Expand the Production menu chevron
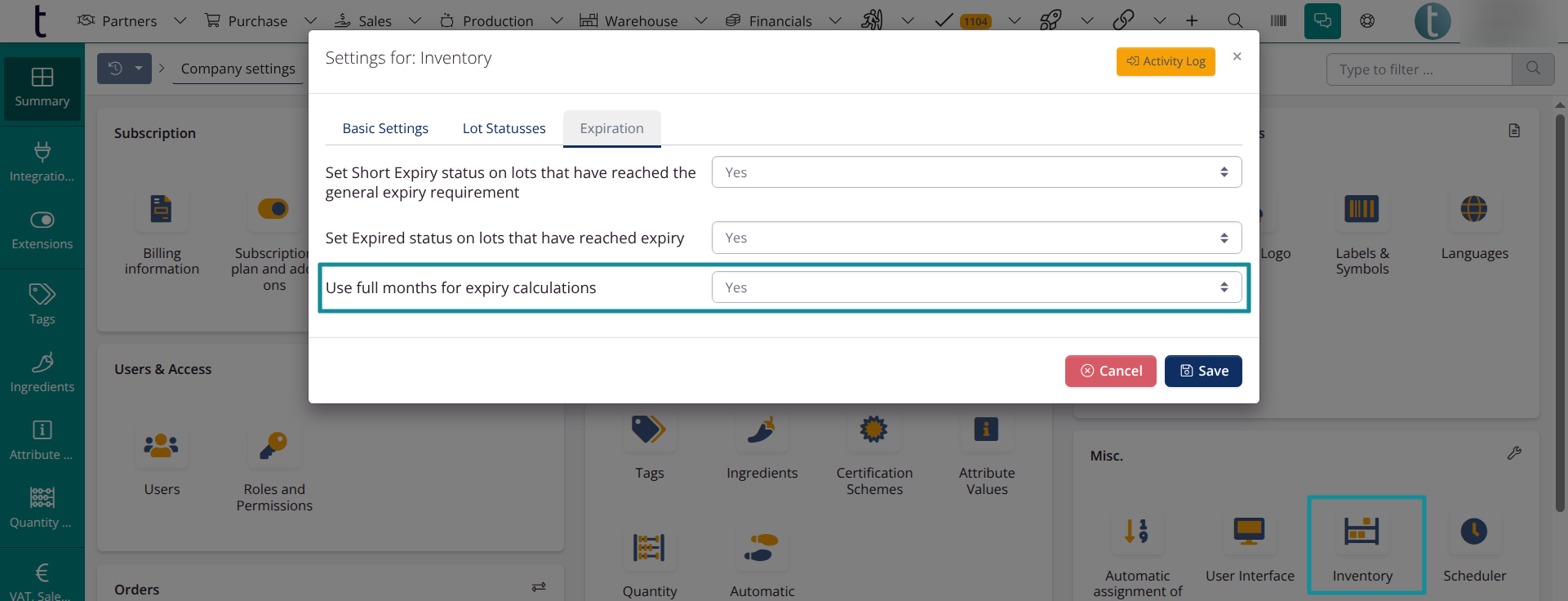 [x=557, y=20]
